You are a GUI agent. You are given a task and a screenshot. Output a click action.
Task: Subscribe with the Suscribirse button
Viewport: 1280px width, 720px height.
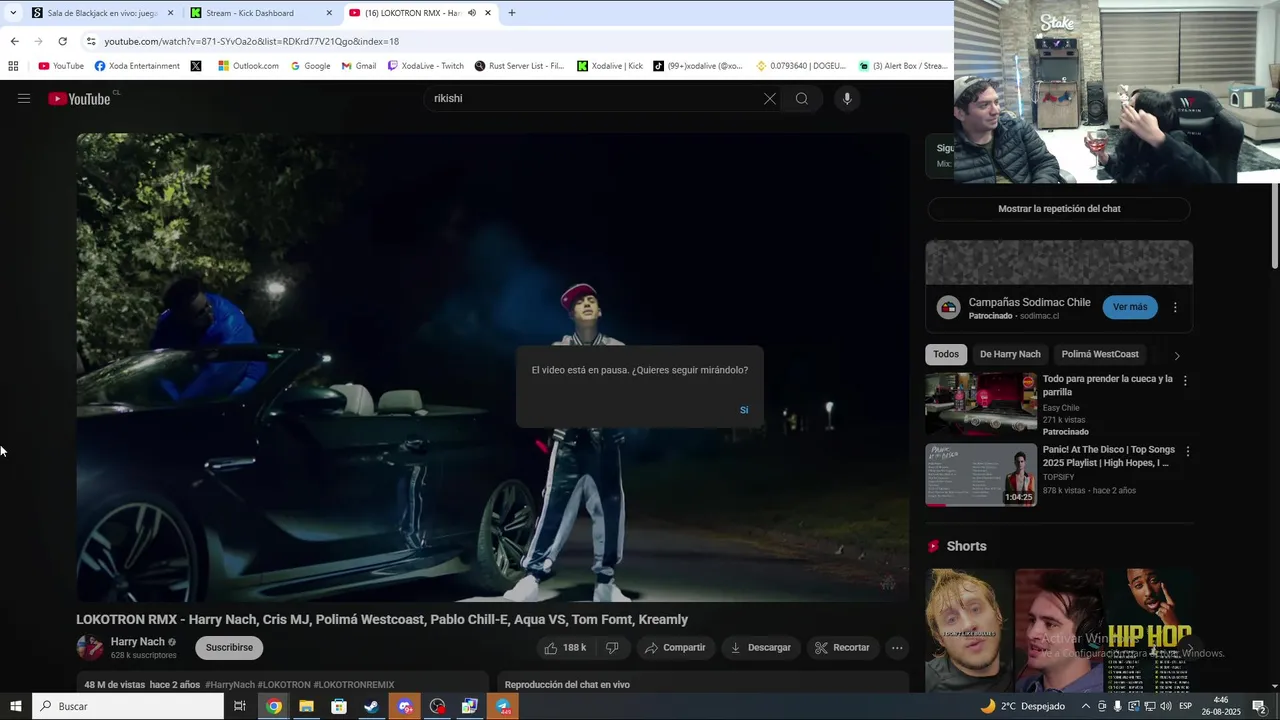point(229,647)
